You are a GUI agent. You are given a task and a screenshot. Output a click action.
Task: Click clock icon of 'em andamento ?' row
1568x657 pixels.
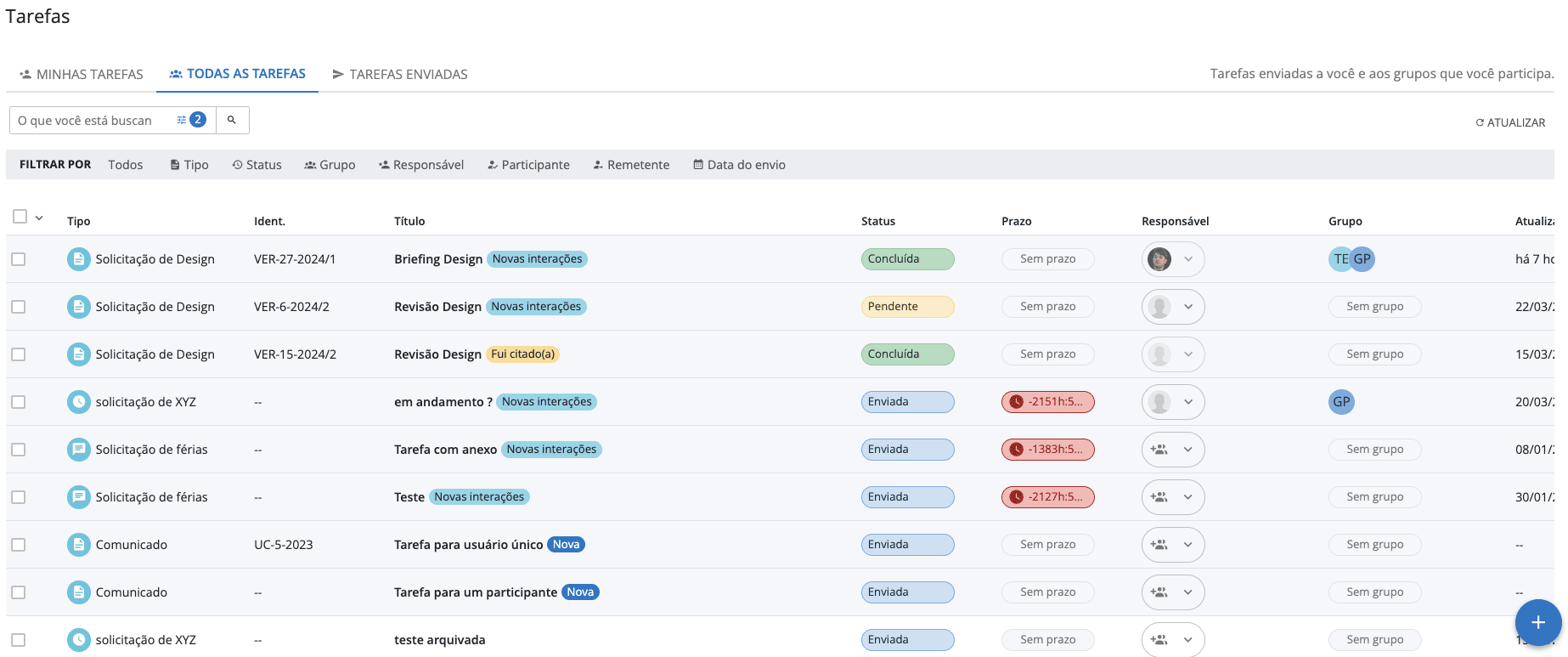78,402
